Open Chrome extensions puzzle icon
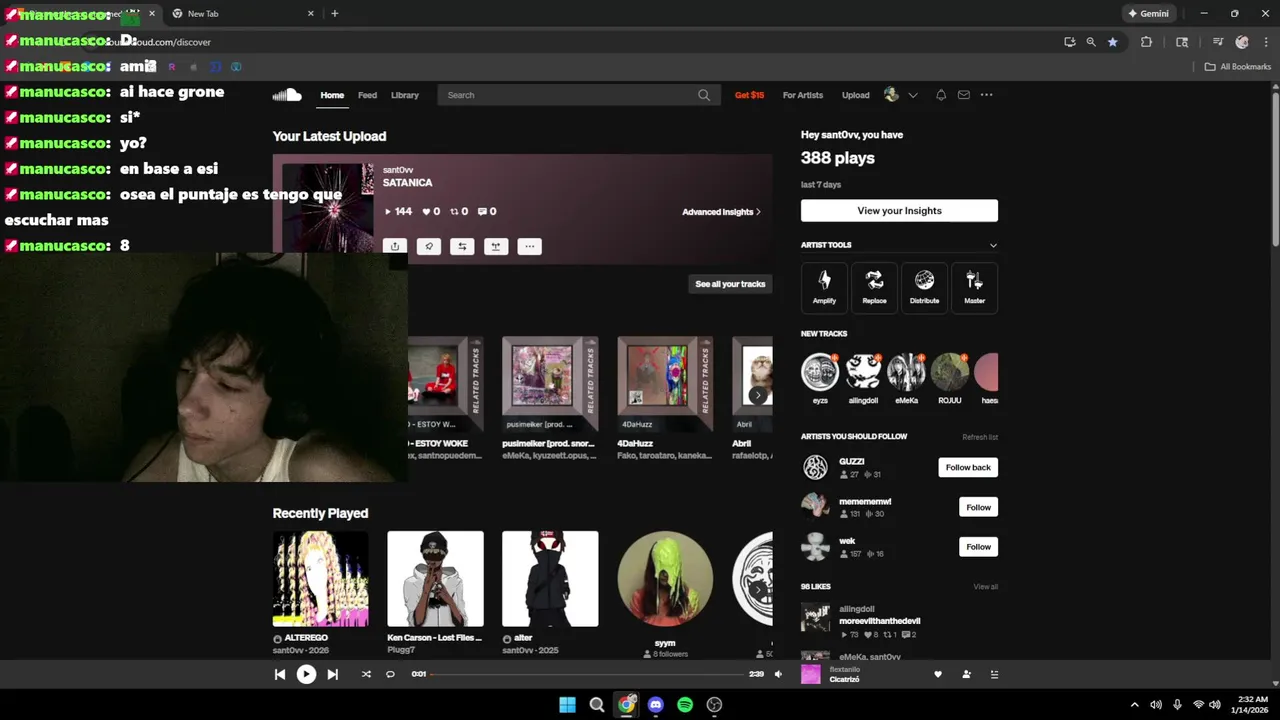1280x720 pixels. click(x=1146, y=42)
